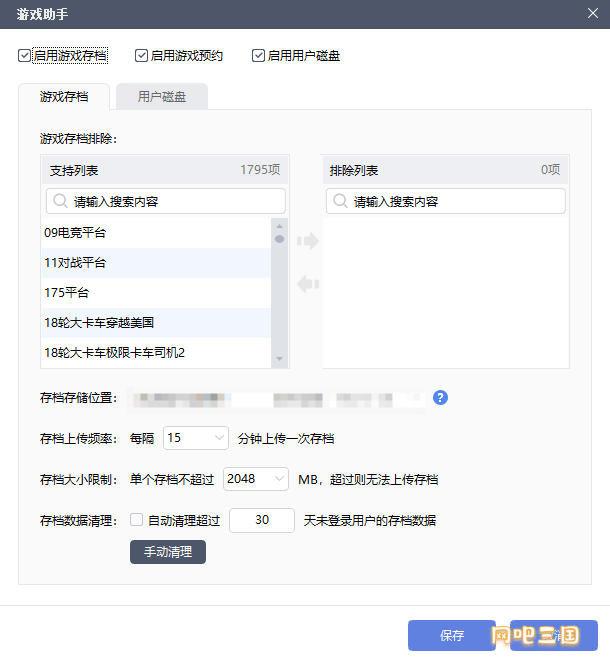The height and width of the screenshot is (660, 610).
Task: Disable the 启用用户磁盘 checkbox
Action: (259, 56)
